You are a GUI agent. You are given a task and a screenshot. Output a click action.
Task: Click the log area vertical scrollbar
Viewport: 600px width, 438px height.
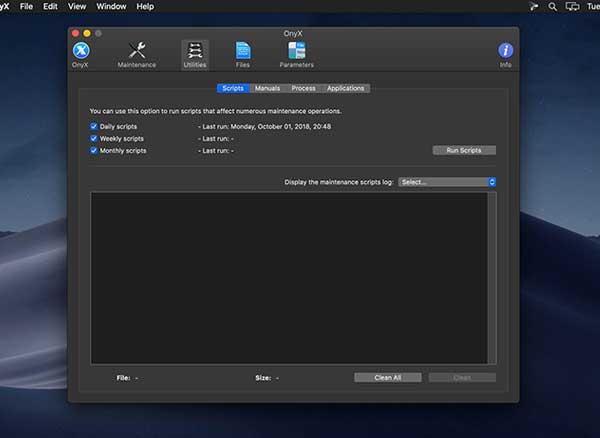pos(492,278)
